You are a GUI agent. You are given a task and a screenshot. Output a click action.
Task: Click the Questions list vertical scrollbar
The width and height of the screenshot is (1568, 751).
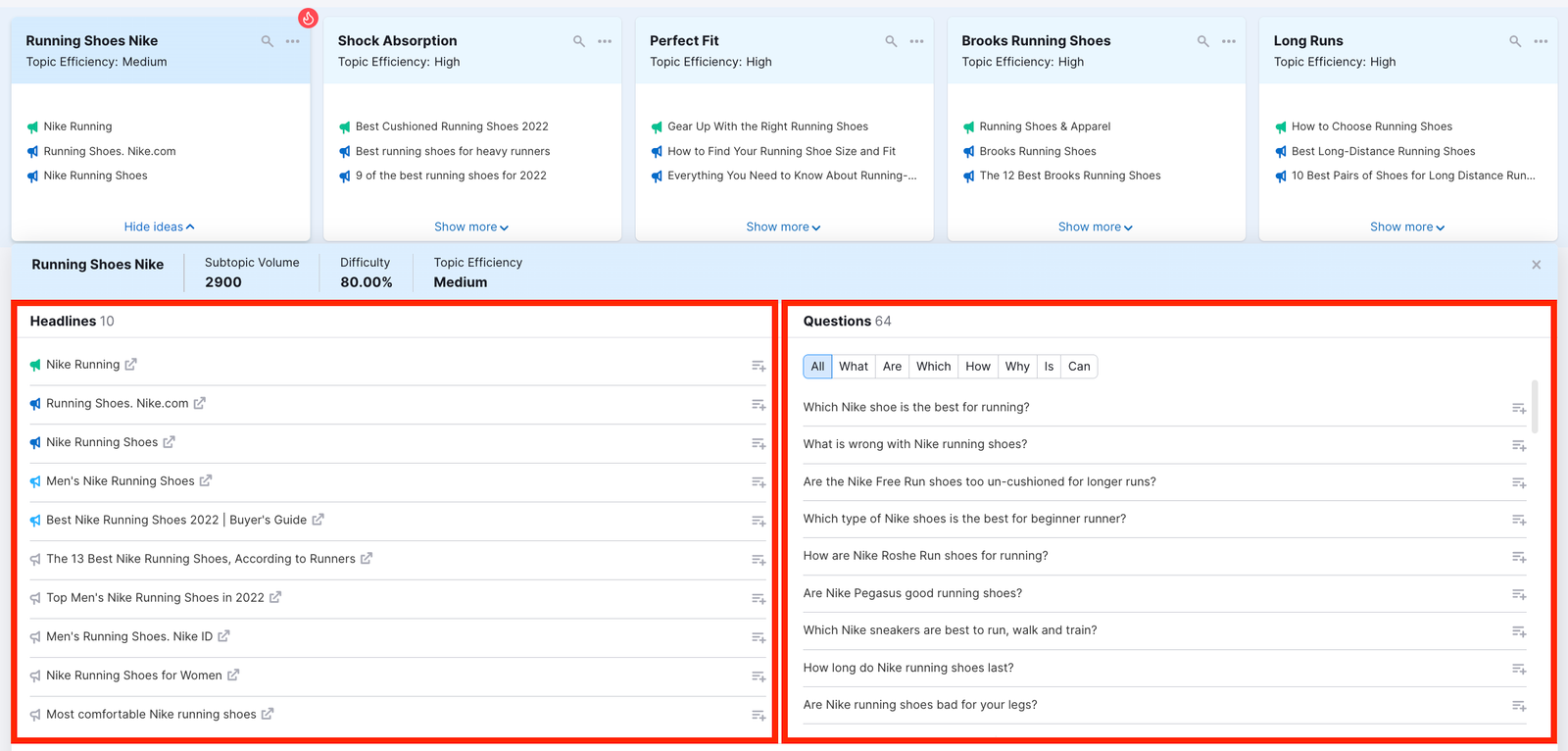(x=1535, y=406)
